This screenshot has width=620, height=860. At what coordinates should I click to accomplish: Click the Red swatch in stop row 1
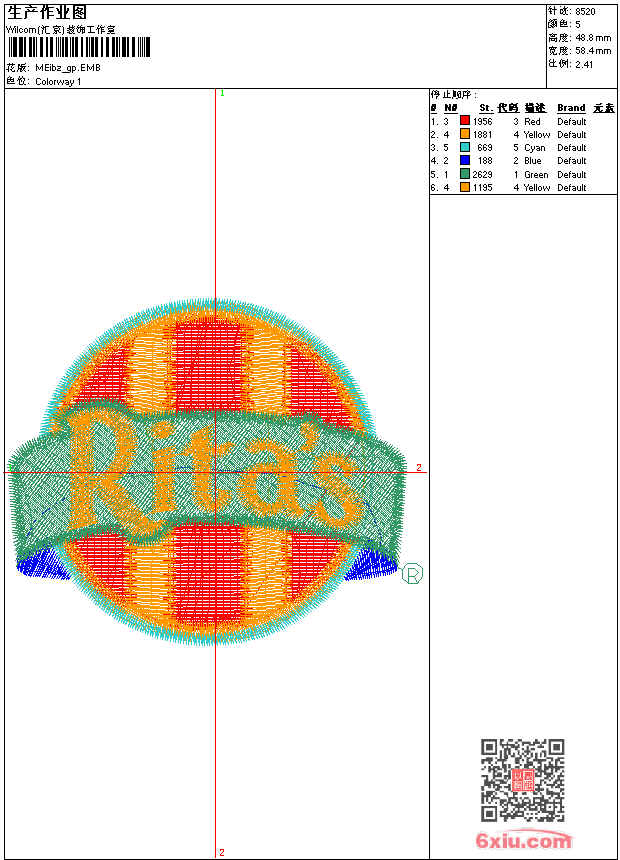click(x=465, y=121)
